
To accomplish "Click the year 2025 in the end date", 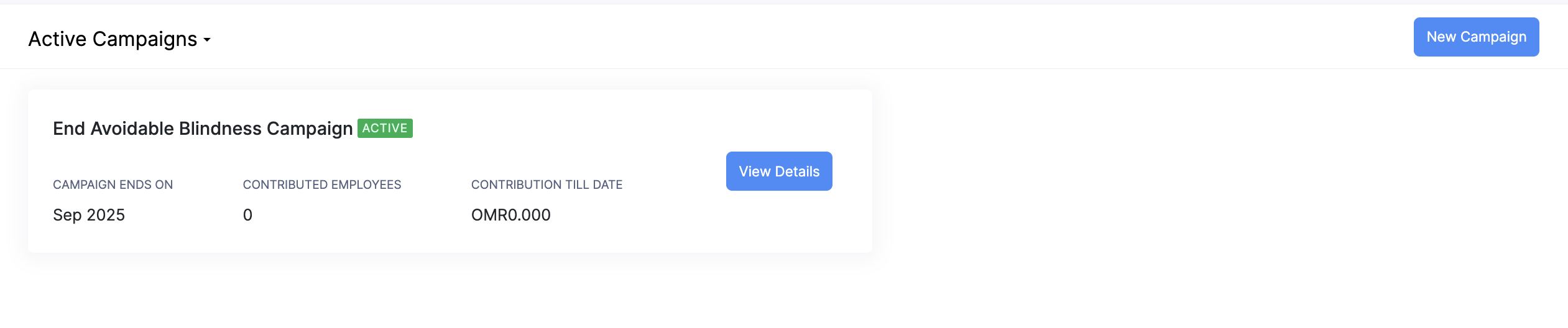I will pyautogui.click(x=106, y=215).
